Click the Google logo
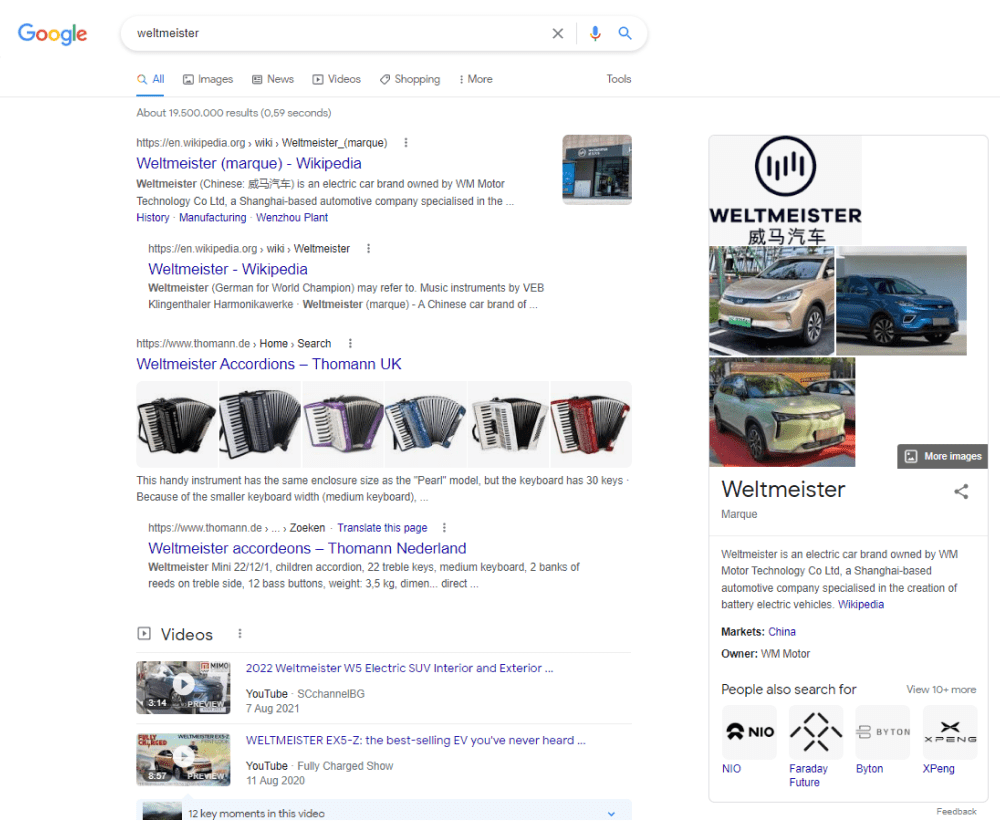 point(53,34)
